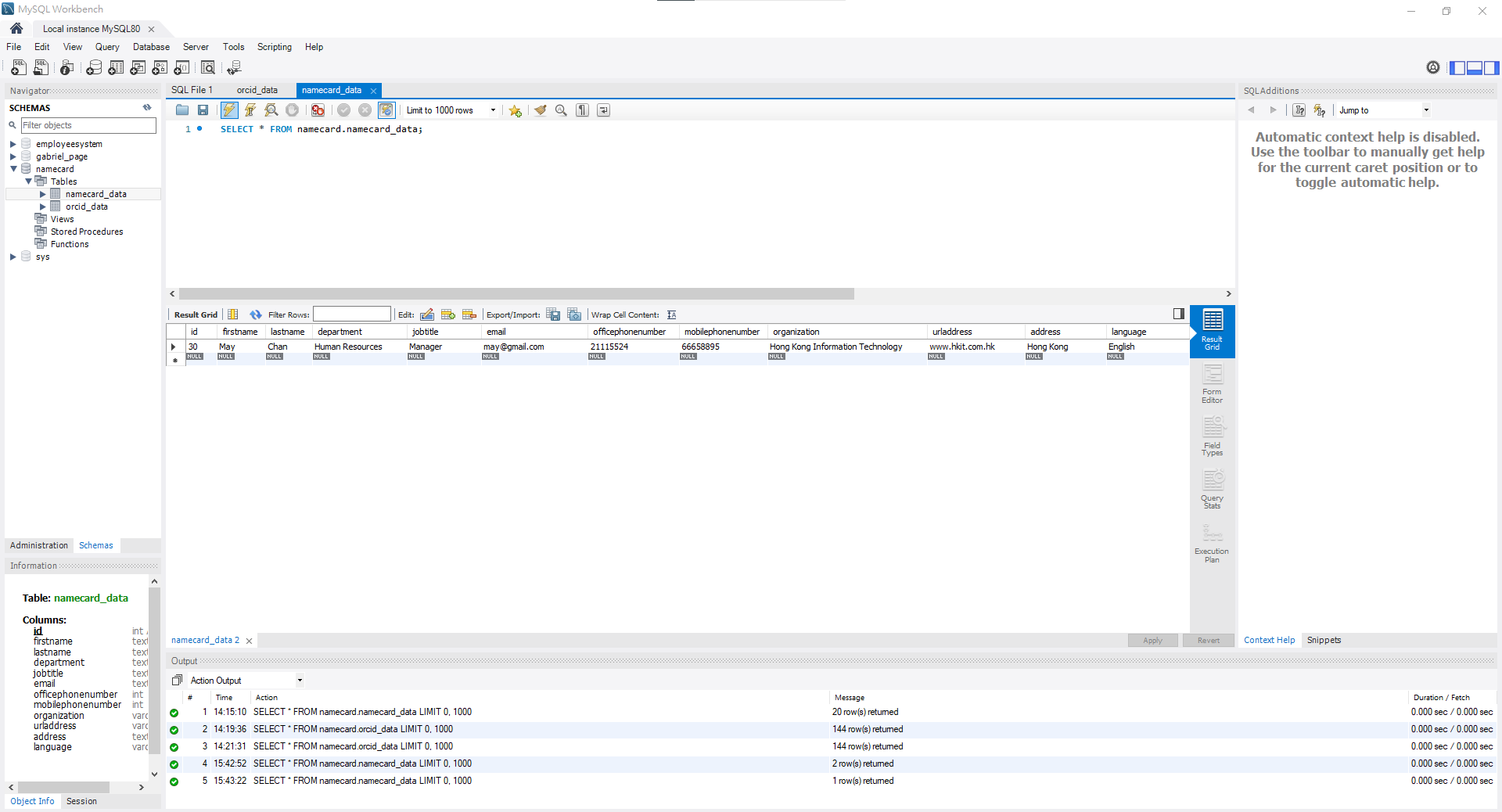Create a new SQL tab for queries

pos(19,68)
